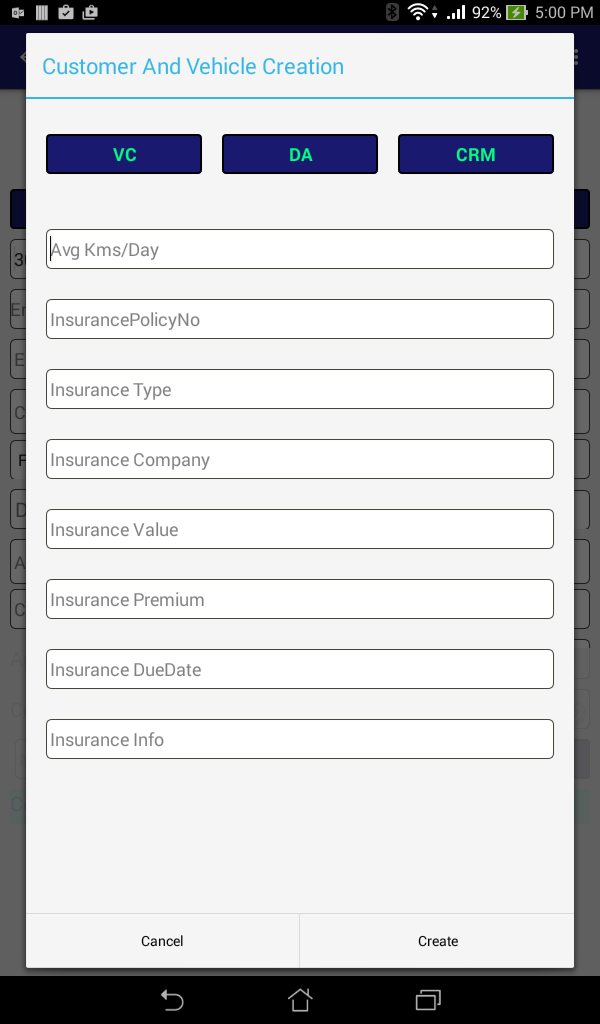Tap the Android home navigation icon
The image size is (600, 1024).
point(300,1000)
